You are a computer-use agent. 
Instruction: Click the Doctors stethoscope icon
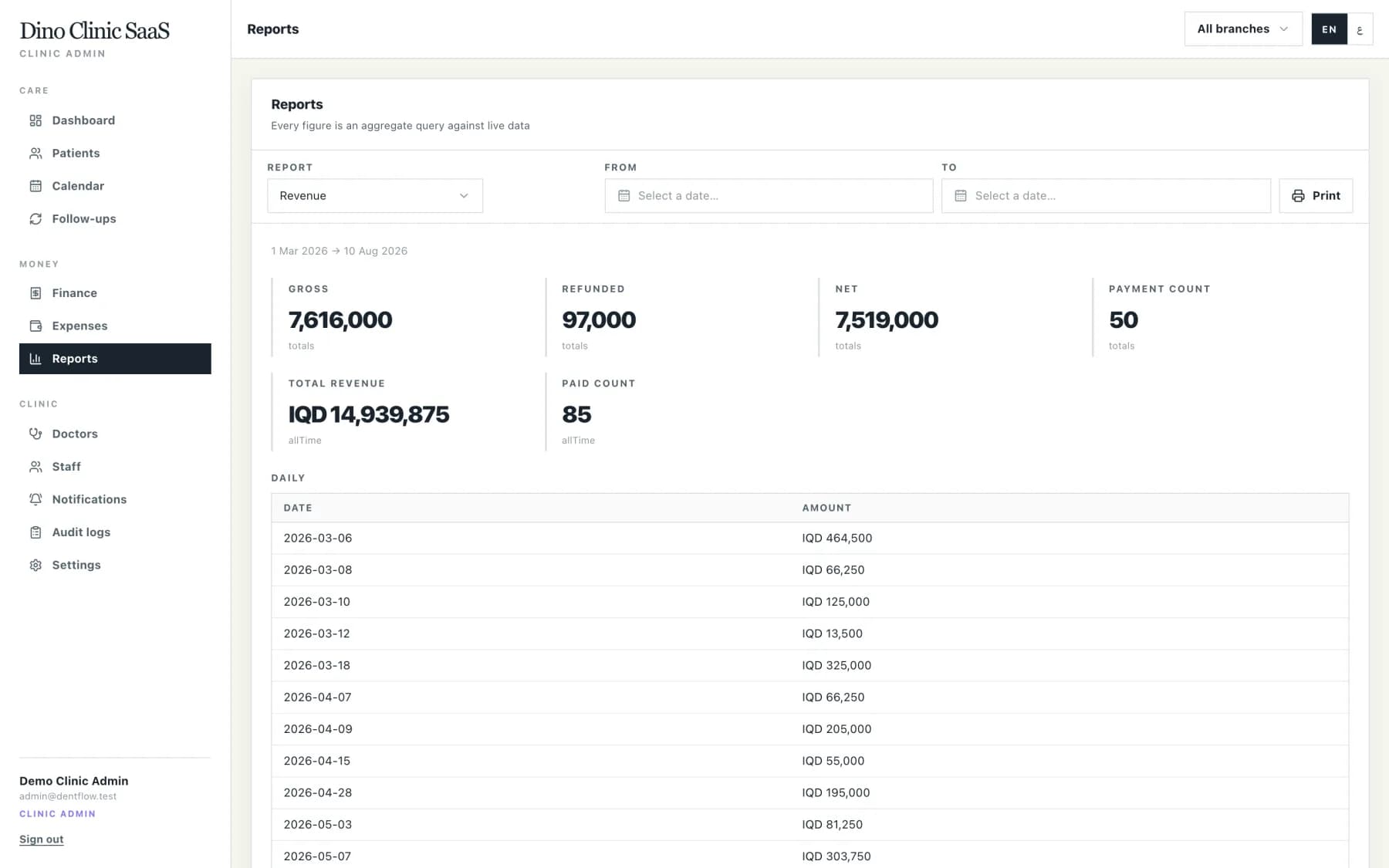pyautogui.click(x=35, y=434)
